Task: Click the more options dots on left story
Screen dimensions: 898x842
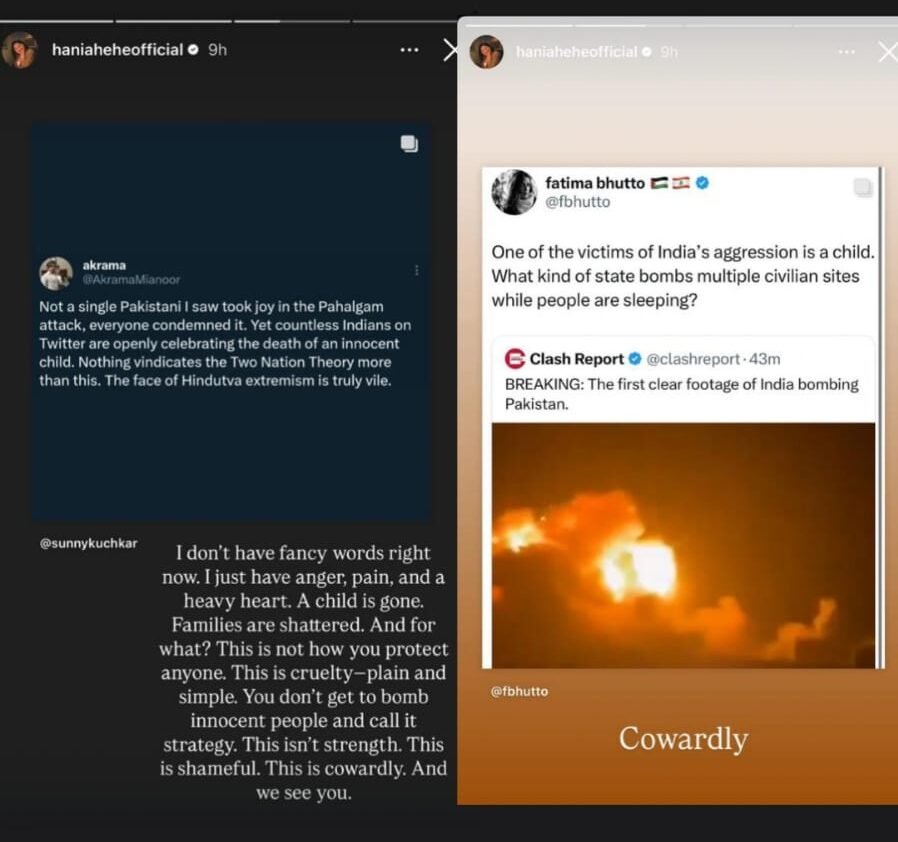Action: pyautogui.click(x=409, y=49)
